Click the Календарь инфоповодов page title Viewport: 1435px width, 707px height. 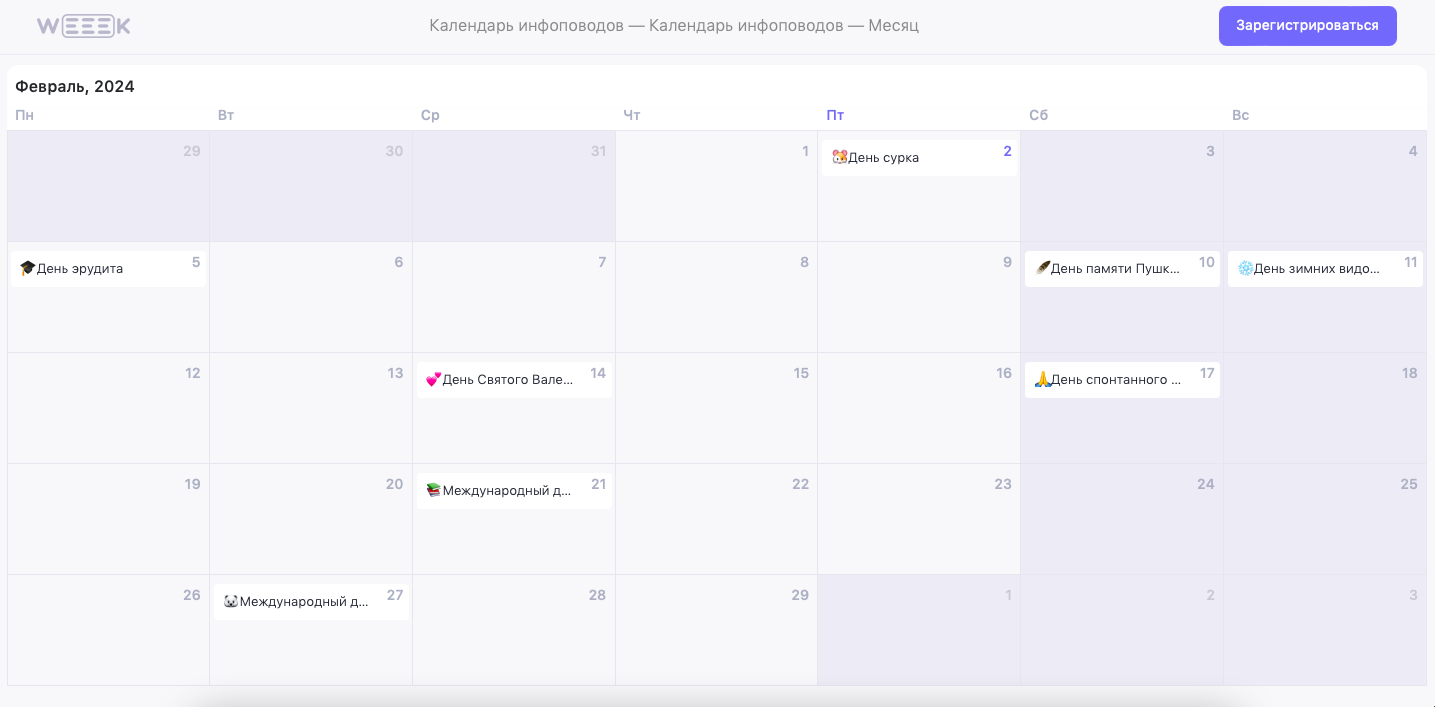(x=673, y=26)
